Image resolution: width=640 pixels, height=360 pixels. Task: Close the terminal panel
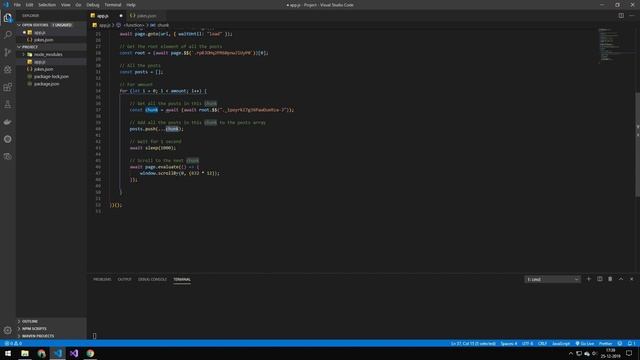coord(631,279)
